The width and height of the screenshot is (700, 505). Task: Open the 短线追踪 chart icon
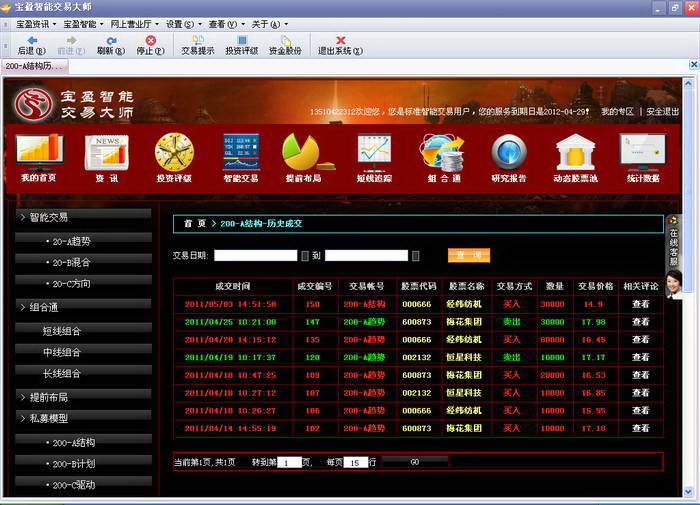coord(374,158)
